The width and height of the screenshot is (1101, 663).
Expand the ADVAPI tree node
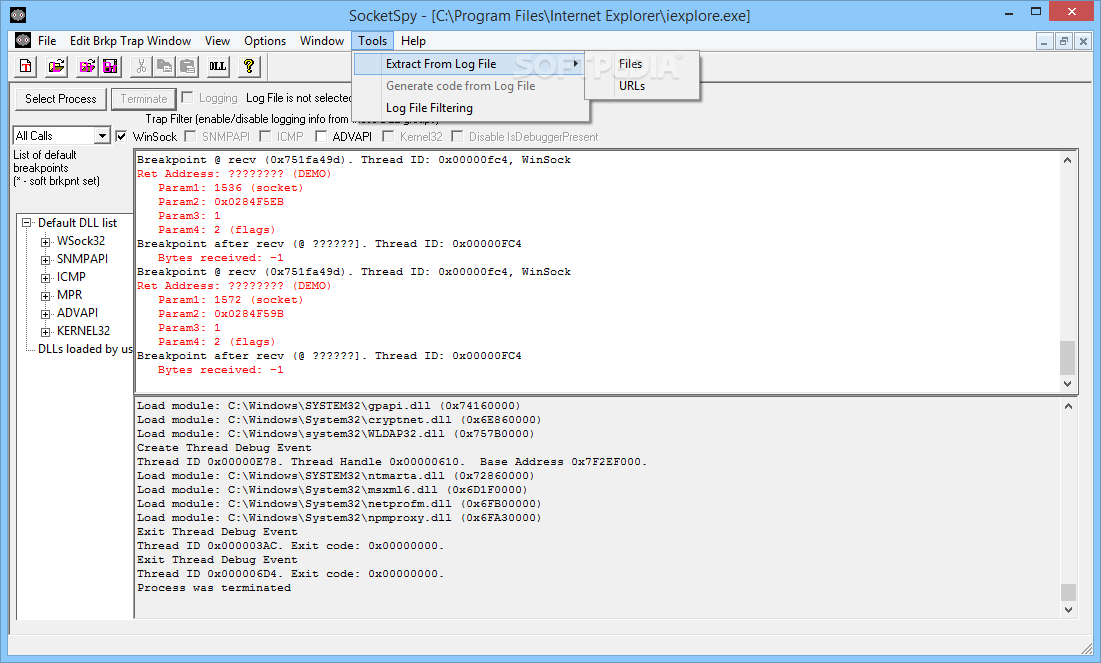point(46,314)
